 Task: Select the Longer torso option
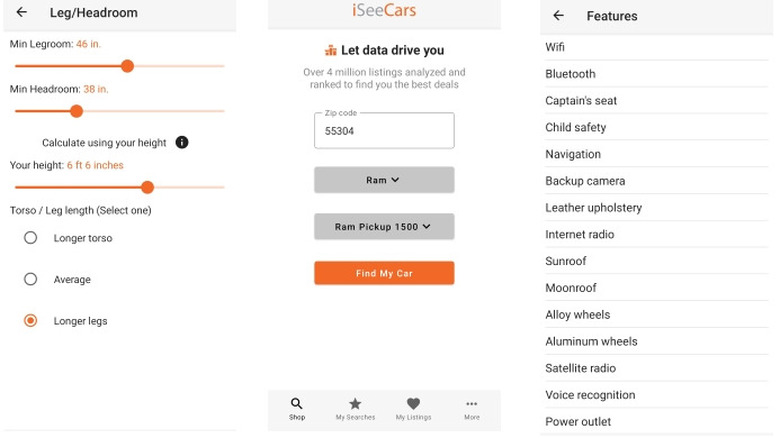pos(31,238)
